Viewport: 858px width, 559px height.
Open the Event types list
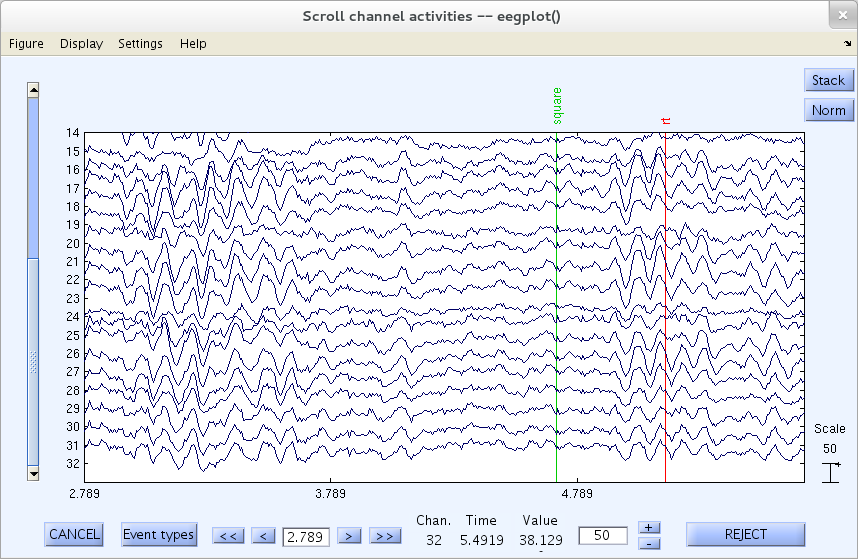159,534
